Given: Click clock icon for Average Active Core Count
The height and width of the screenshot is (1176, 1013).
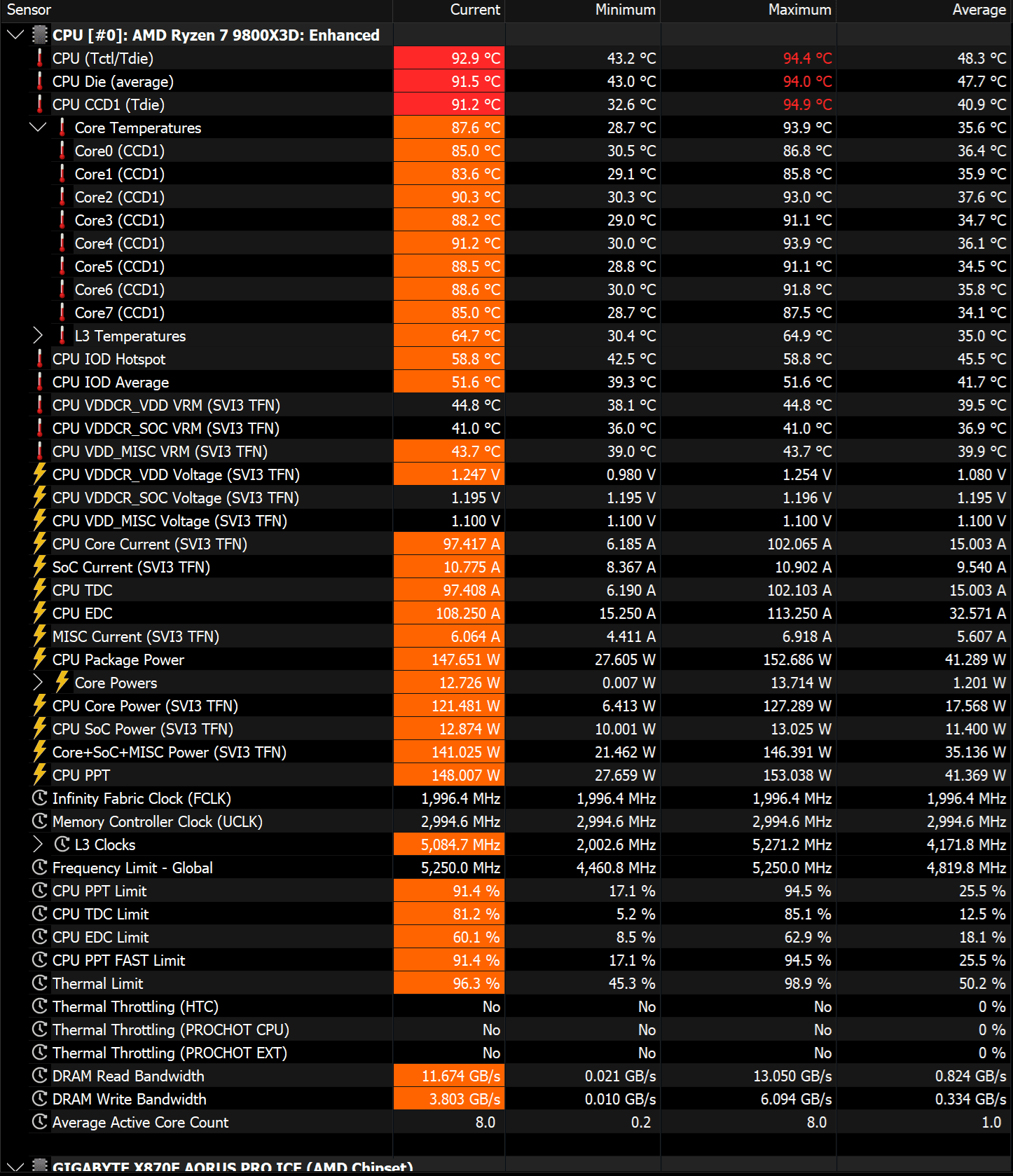Looking at the screenshot, I should 40,1122.
